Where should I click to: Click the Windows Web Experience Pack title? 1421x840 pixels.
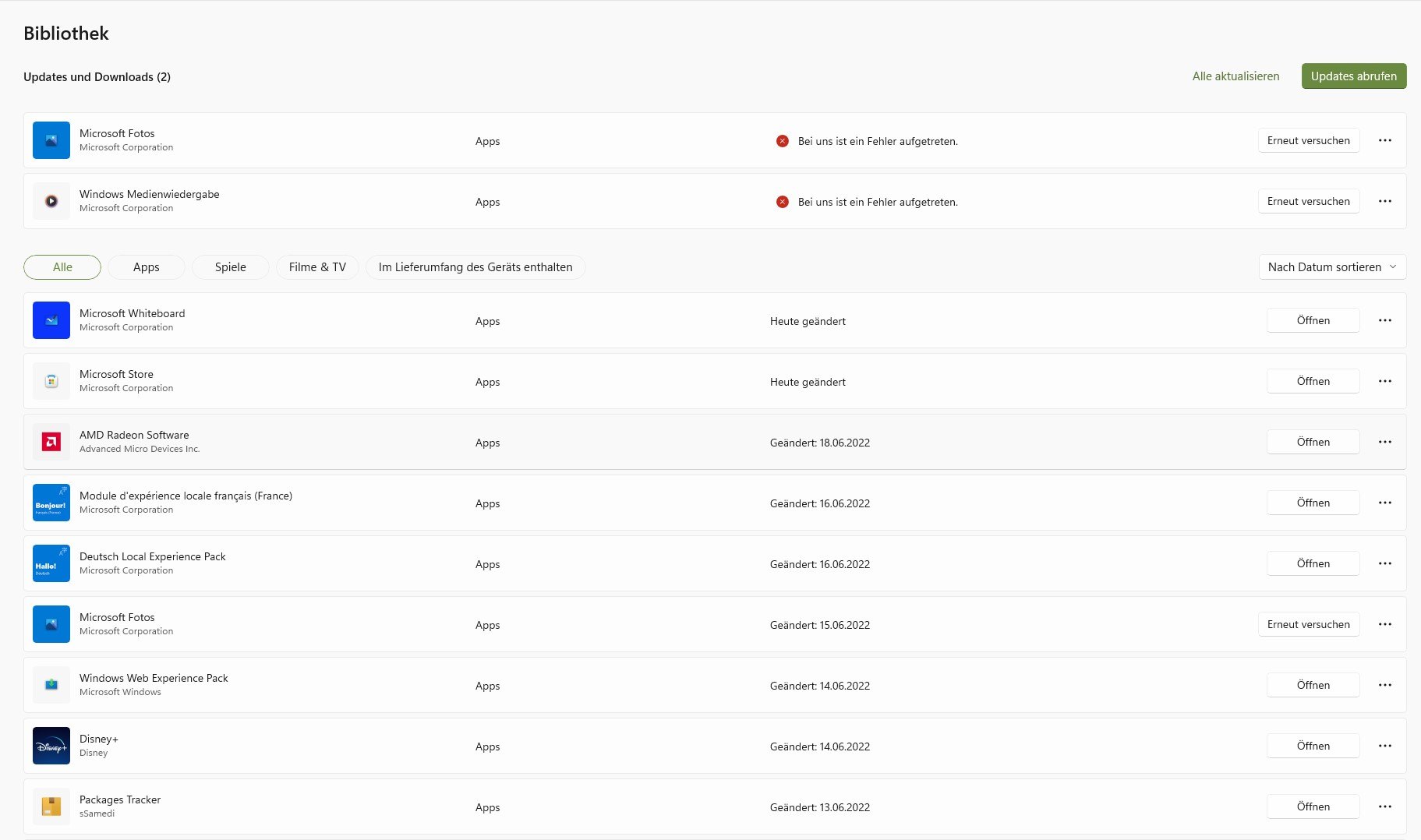click(154, 678)
